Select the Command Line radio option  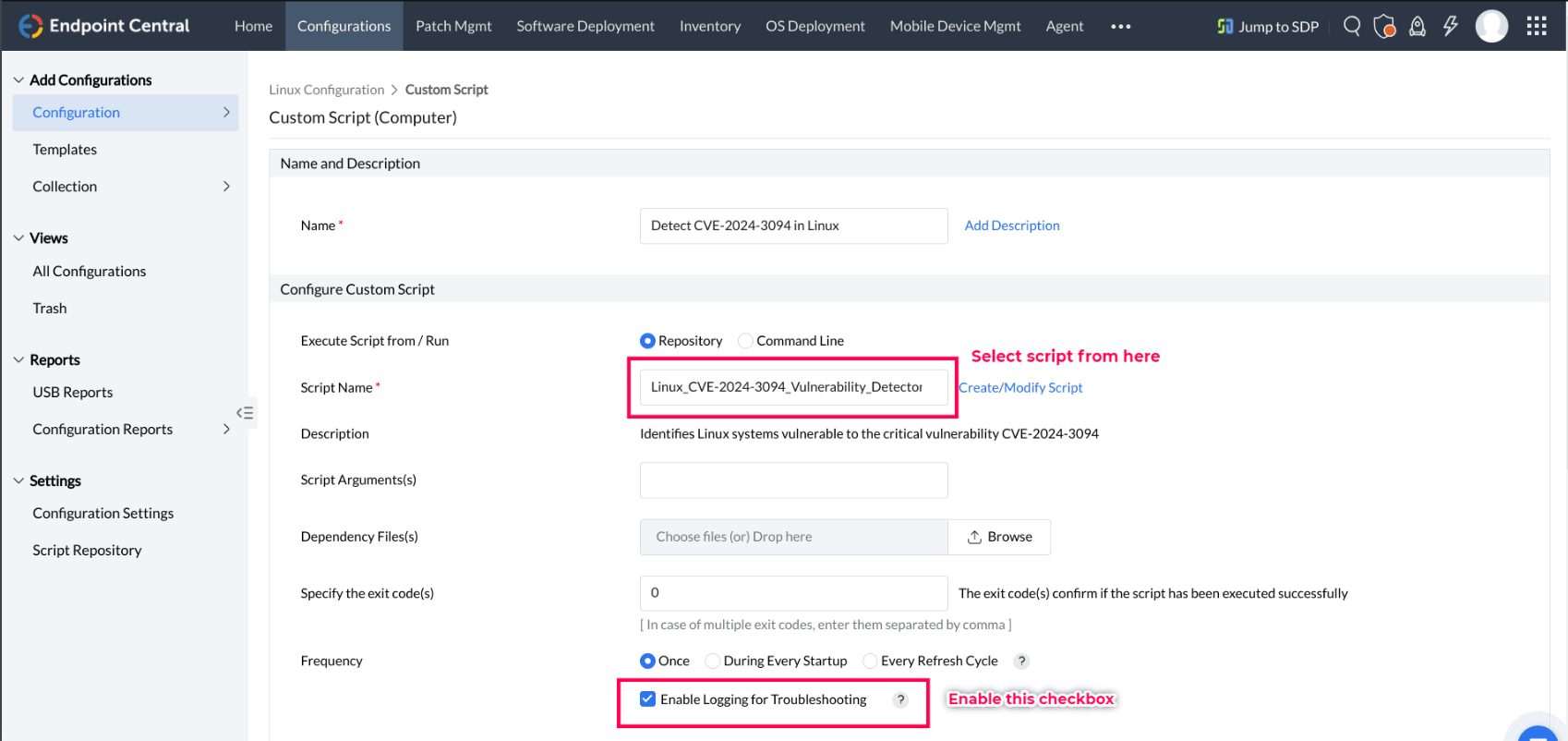(745, 341)
